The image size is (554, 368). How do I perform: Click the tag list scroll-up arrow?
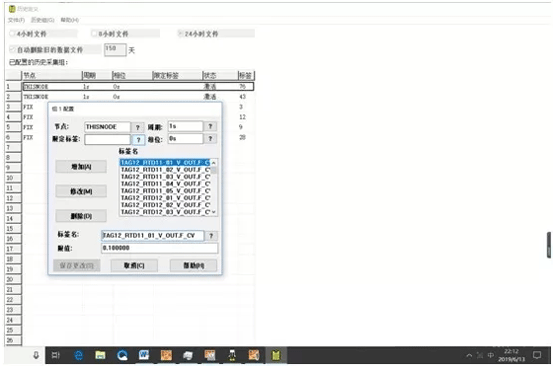point(214,163)
